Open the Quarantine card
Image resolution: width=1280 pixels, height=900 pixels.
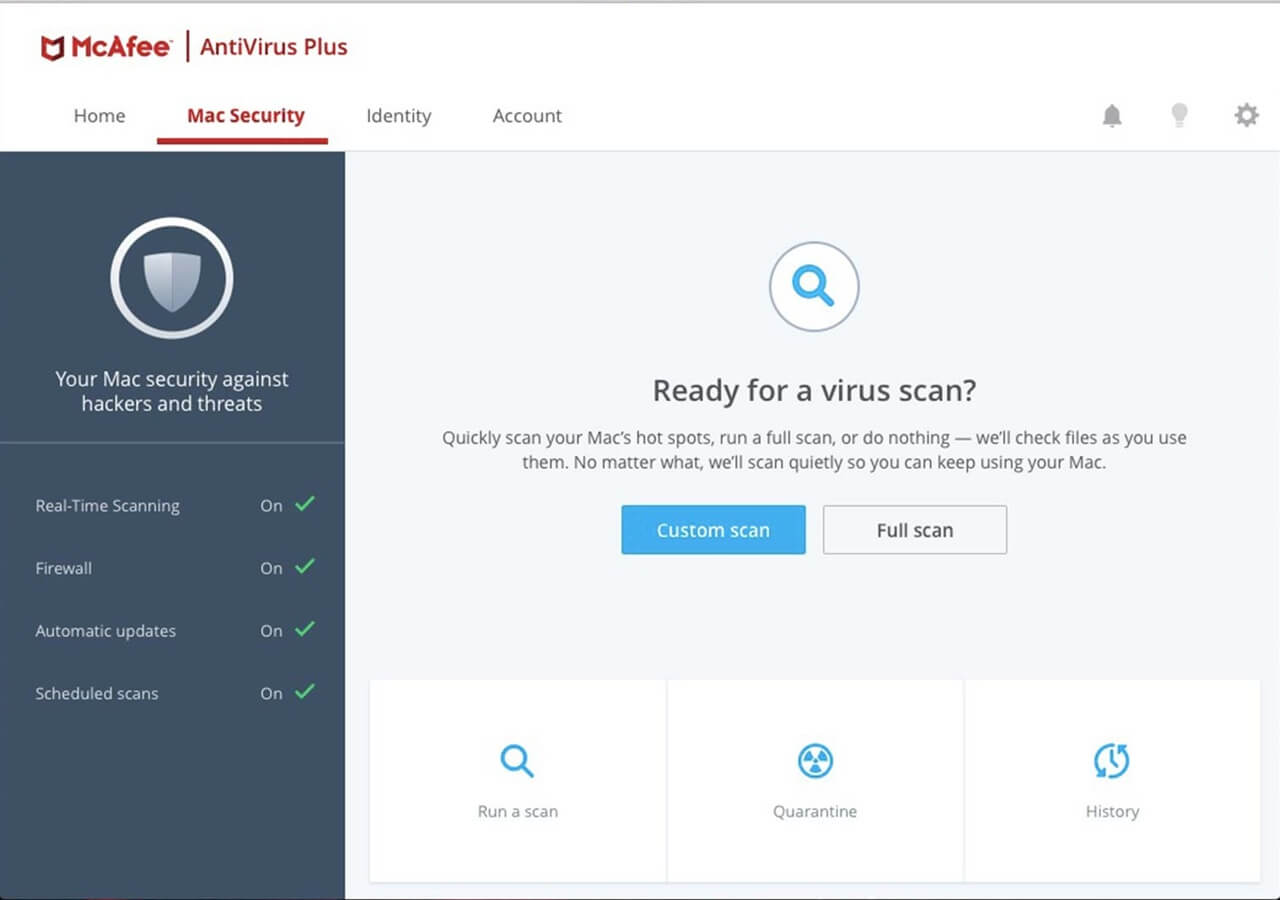click(815, 781)
